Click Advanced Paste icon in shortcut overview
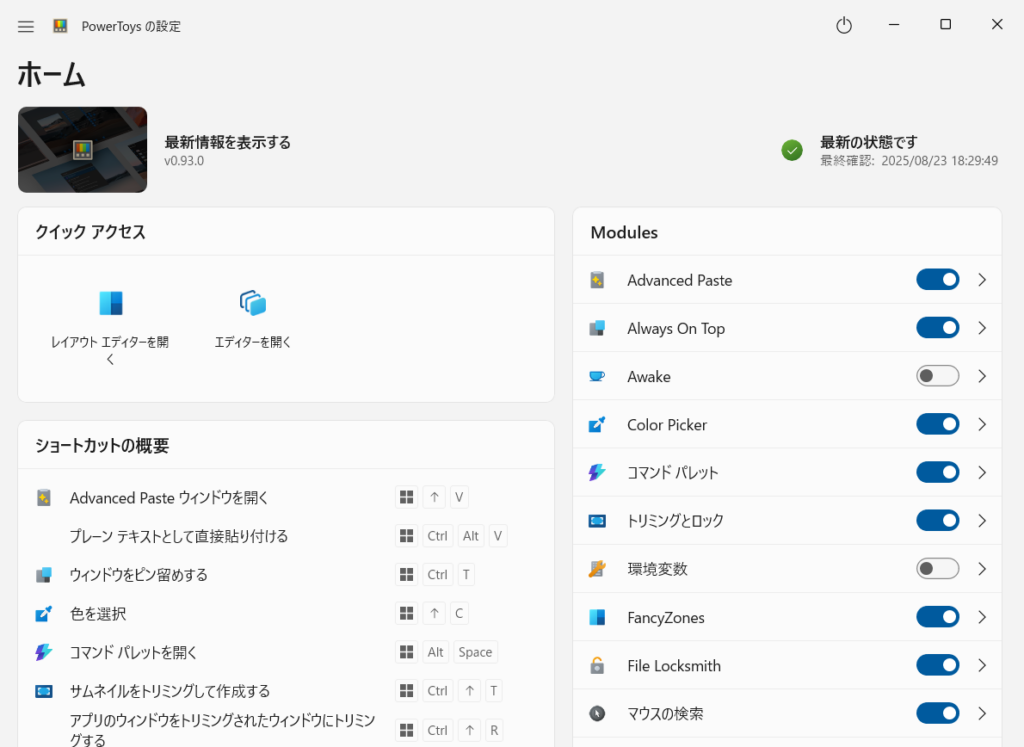The height and width of the screenshot is (747, 1024). [44, 498]
